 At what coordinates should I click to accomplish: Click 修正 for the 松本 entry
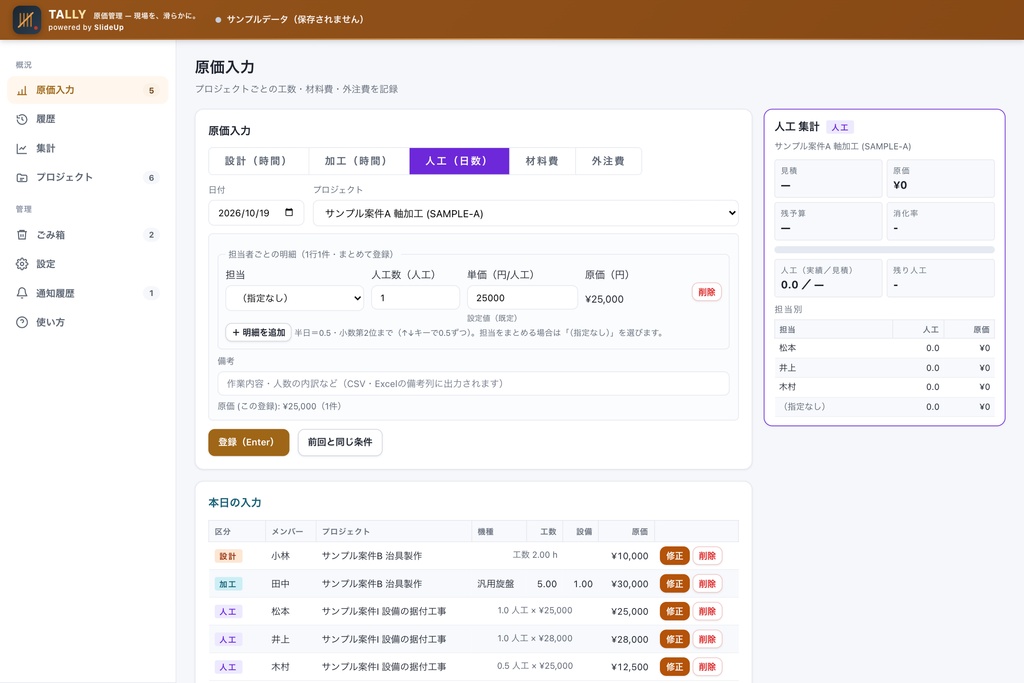click(x=675, y=611)
